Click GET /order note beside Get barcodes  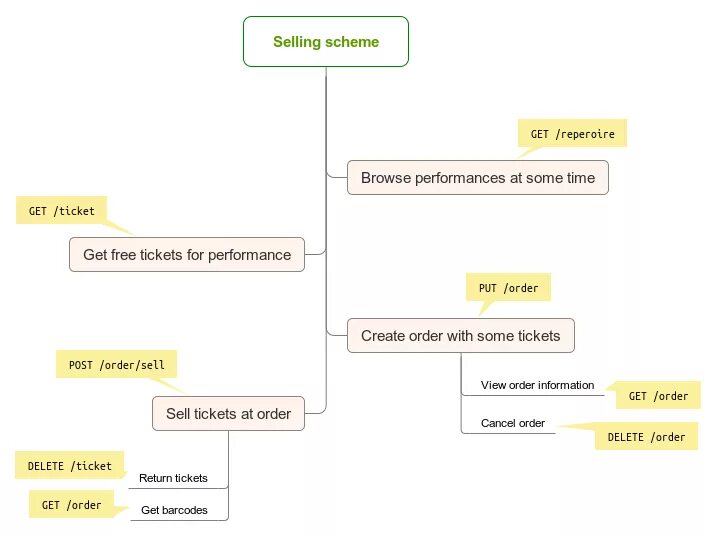(x=71, y=505)
